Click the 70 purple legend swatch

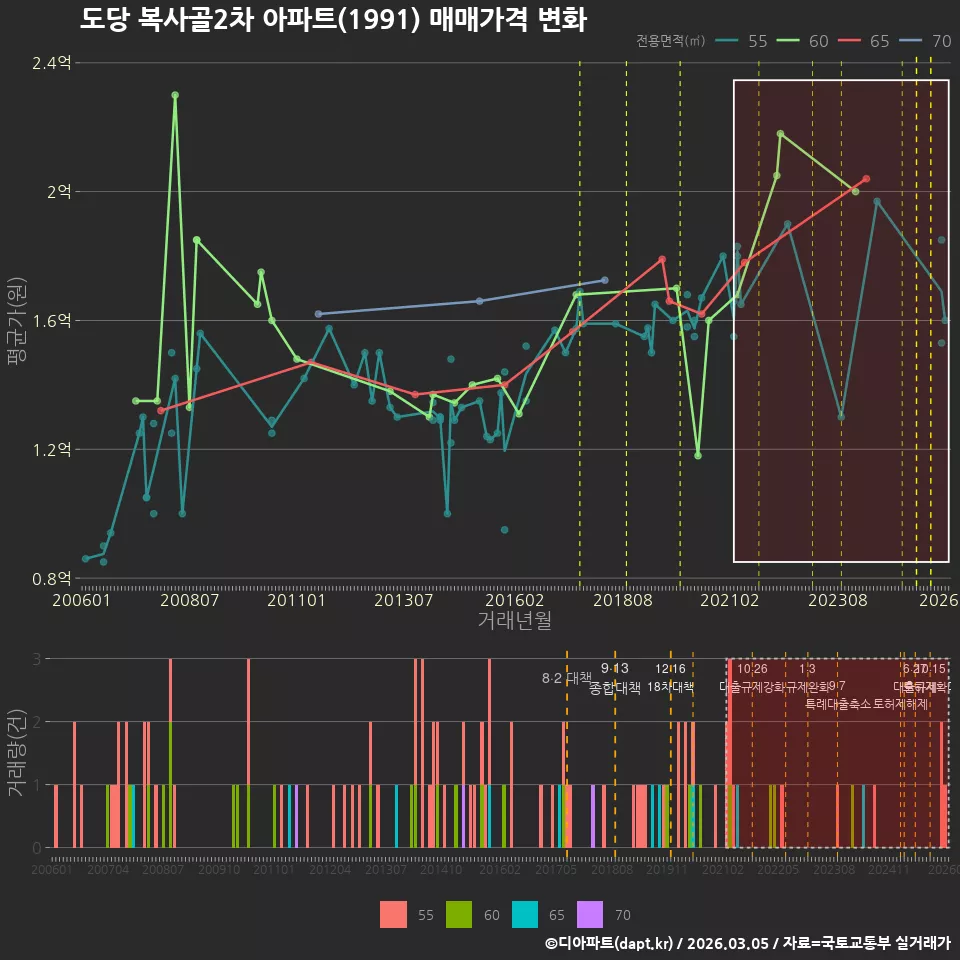[590, 915]
